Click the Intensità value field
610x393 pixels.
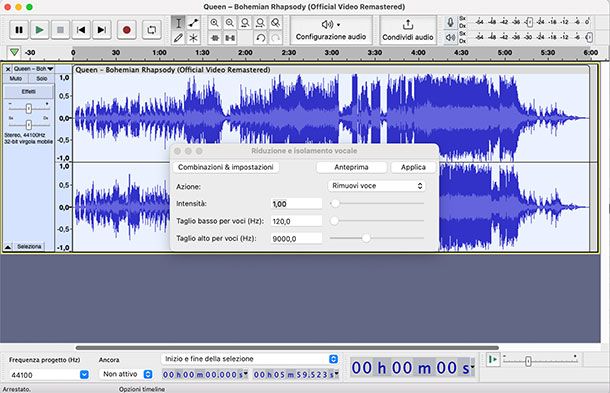[x=296, y=204]
